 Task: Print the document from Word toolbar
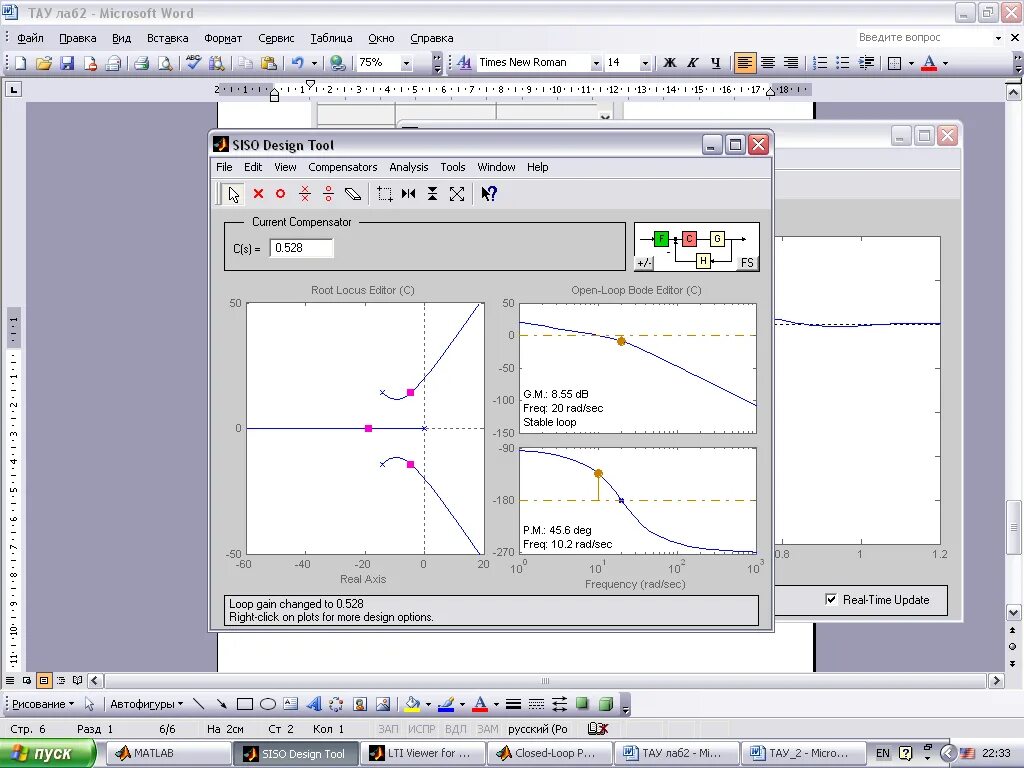point(141,63)
